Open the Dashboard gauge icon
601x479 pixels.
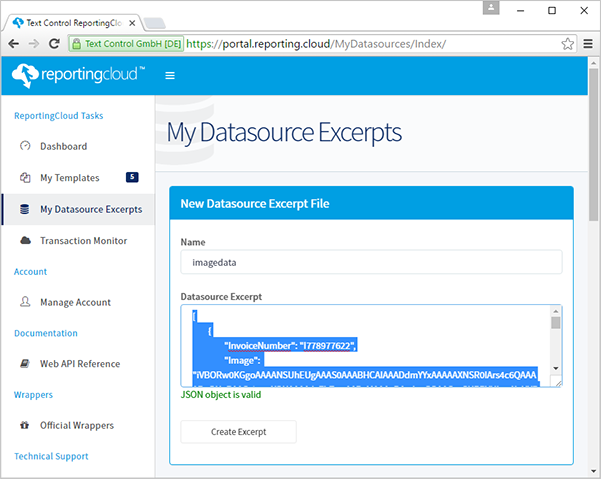[25, 146]
